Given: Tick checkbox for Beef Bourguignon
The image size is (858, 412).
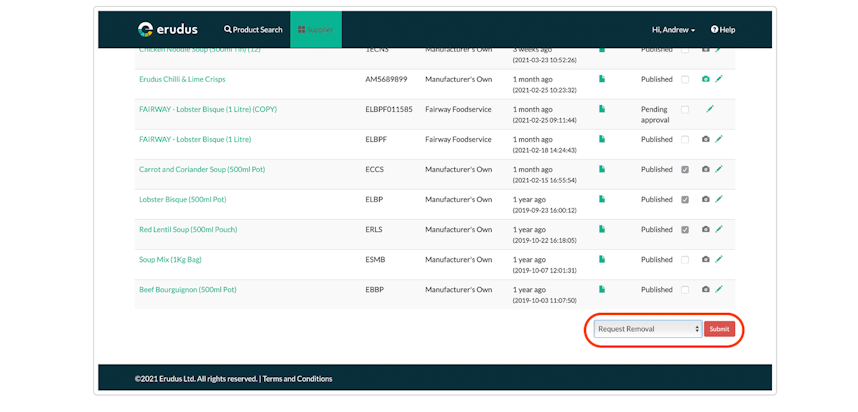Looking at the screenshot, I should 685,289.
